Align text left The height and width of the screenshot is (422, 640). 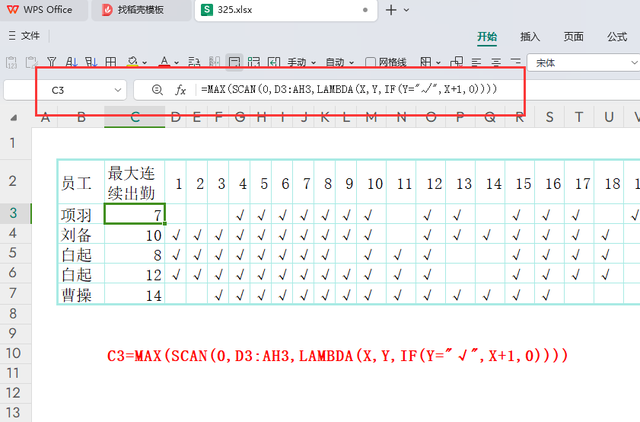[476, 62]
